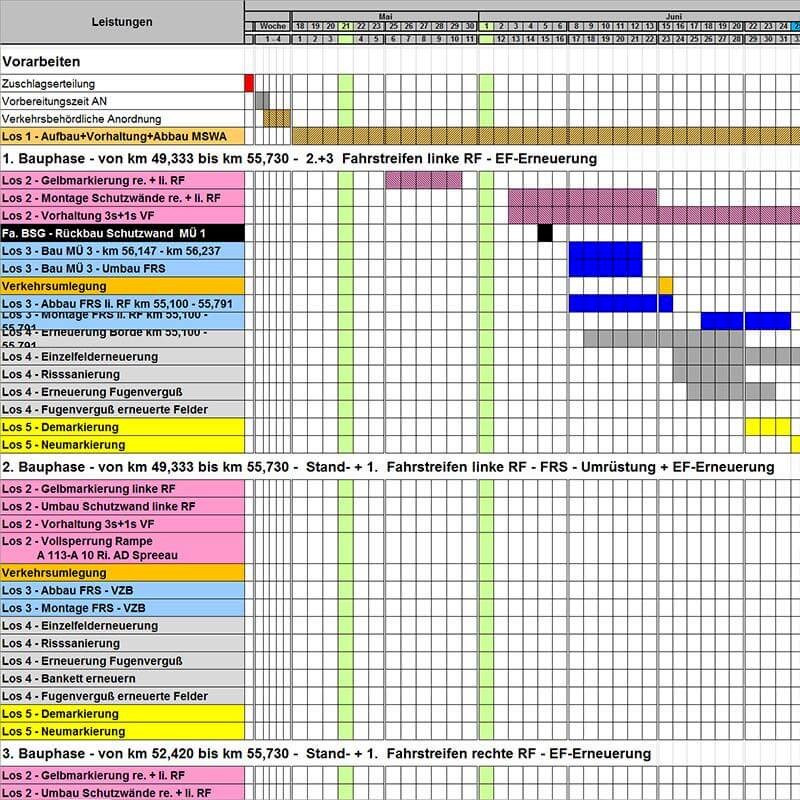Select the black Rückbau Schutzwand MÜ 1 marker
The width and height of the screenshot is (800, 800).
[x=545, y=233]
